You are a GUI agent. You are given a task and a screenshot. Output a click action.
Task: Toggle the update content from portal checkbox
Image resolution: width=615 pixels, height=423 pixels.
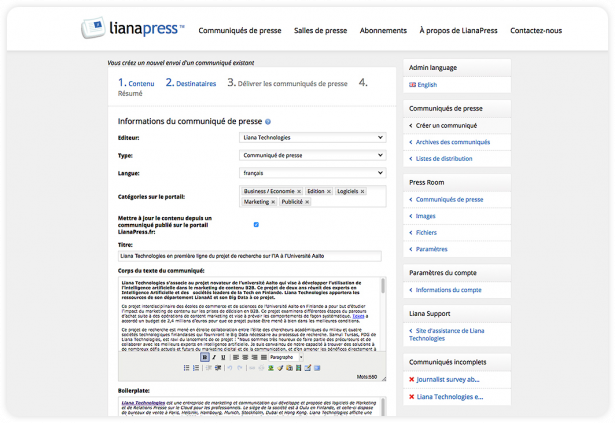tap(256, 224)
